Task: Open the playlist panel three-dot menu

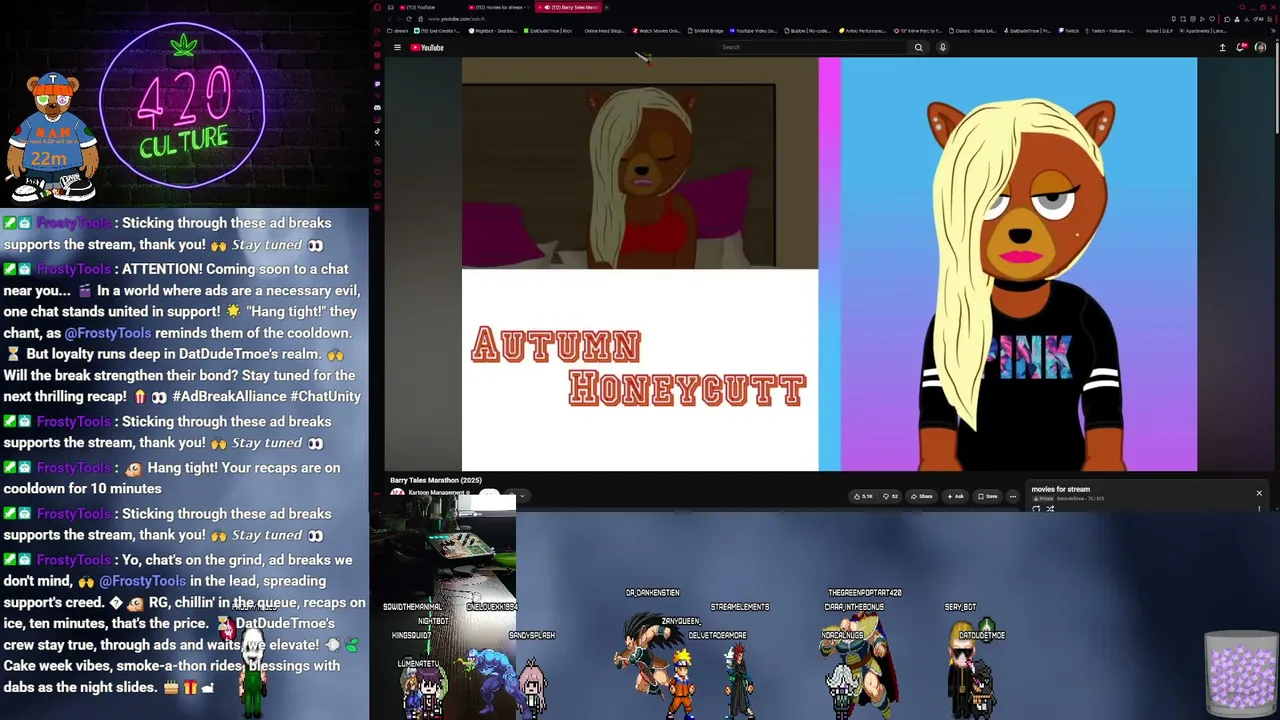Action: [x=1259, y=509]
